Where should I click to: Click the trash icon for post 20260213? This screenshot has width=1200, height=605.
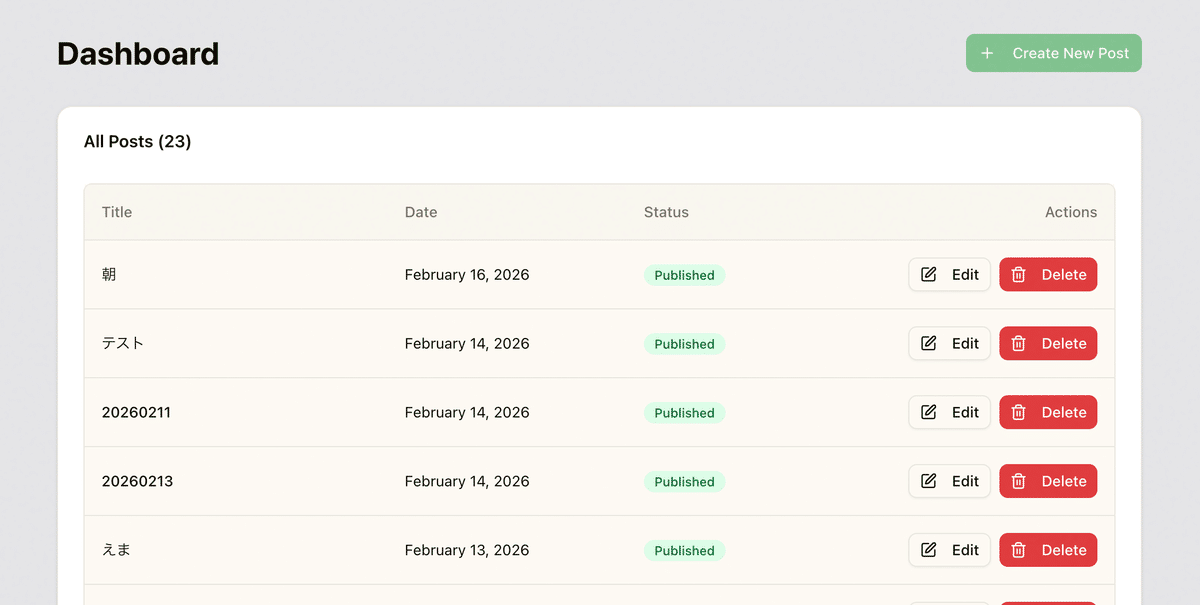pyautogui.click(x=1019, y=481)
